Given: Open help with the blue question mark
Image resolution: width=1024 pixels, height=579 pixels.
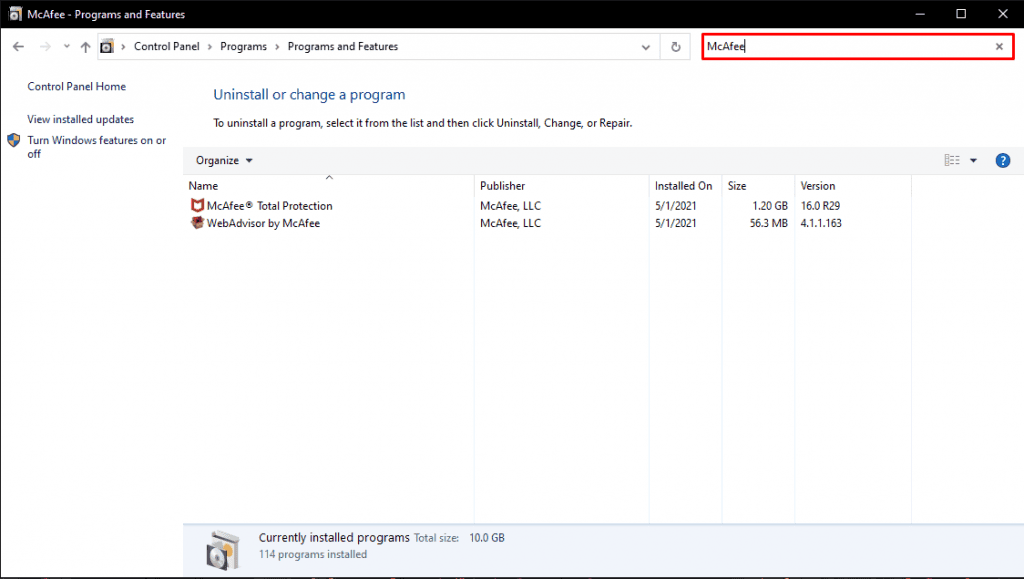Looking at the screenshot, I should pyautogui.click(x=1002, y=161).
